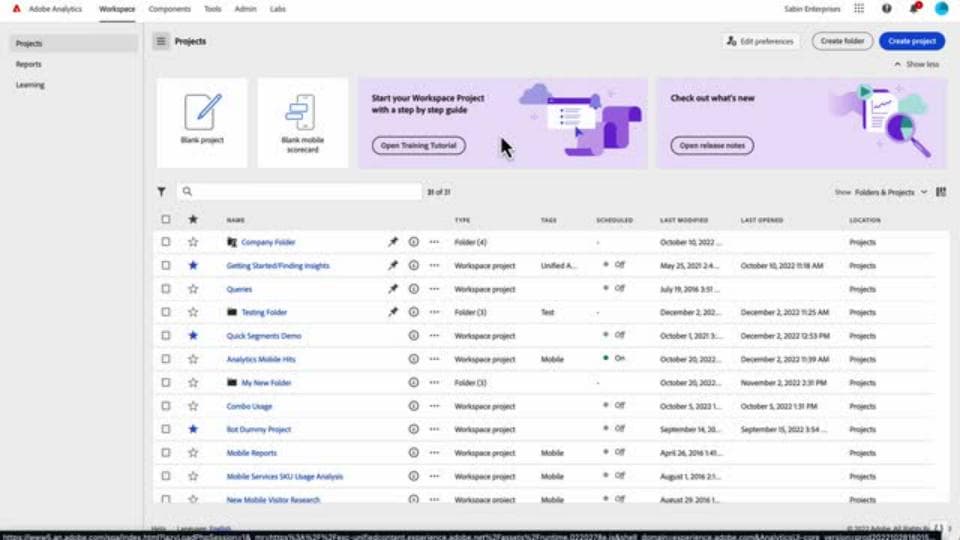This screenshot has height=540, width=960.
Task: Click the Create folder button
Action: pyautogui.click(x=842, y=41)
